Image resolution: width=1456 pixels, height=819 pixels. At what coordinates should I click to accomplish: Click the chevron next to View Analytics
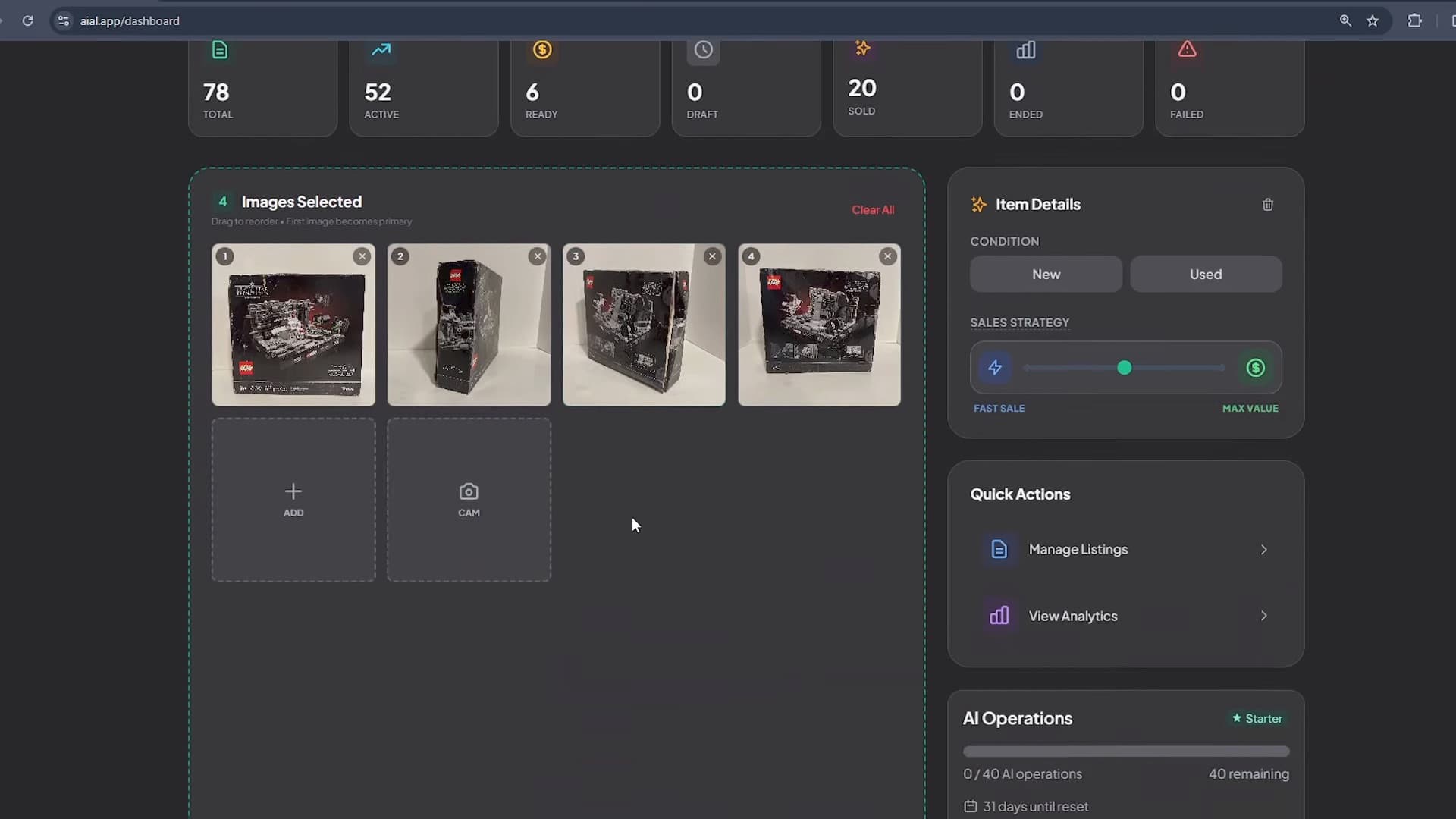click(x=1263, y=616)
